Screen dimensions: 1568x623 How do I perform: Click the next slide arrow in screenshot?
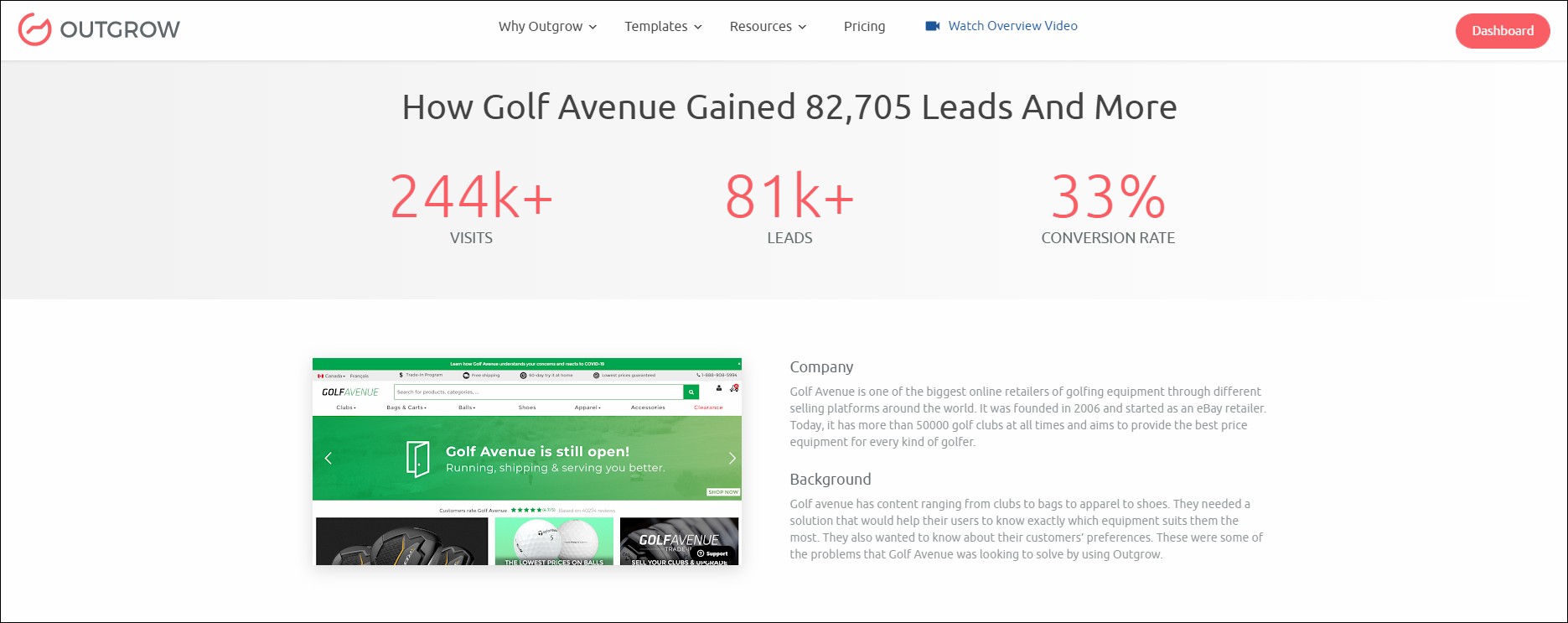click(x=732, y=458)
